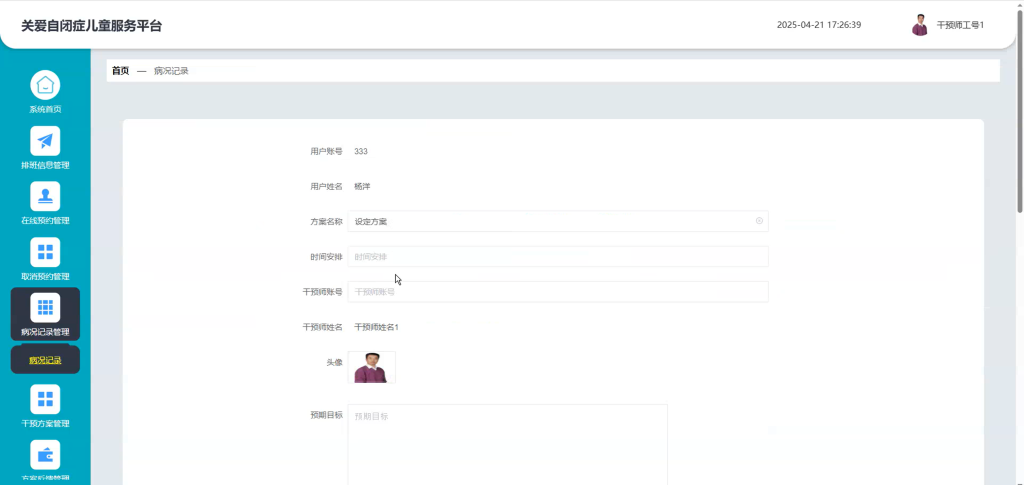Focus the 干预师账号 input field
This screenshot has width=1024, height=485.
(558, 292)
